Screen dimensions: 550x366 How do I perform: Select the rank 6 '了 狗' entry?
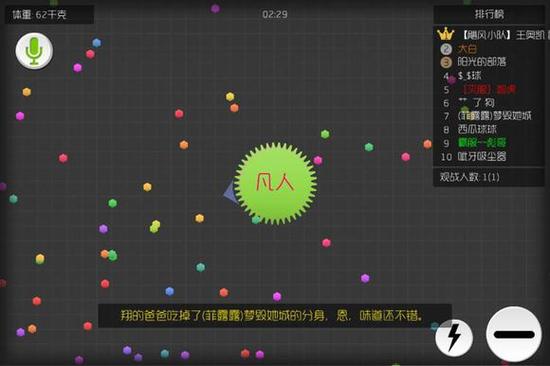[x=477, y=102]
